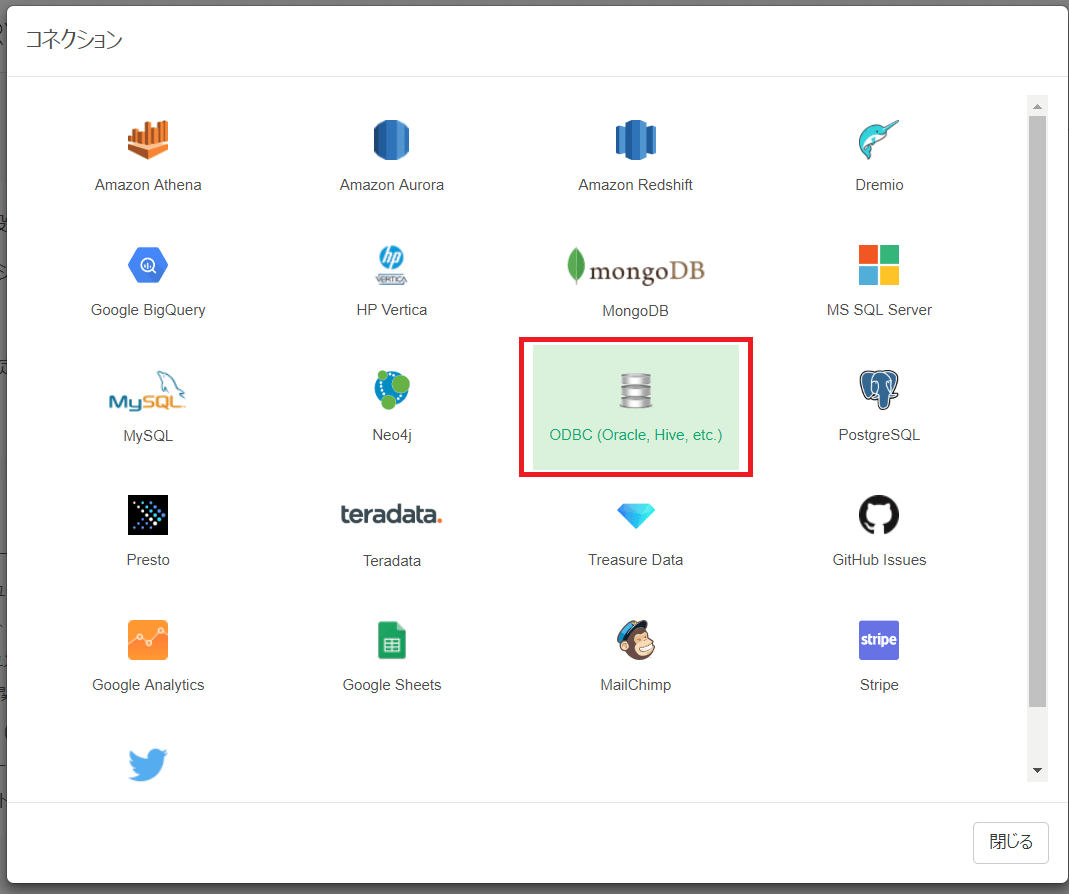
Task: Choose the Google BigQuery hexagon icon
Action: 148,265
